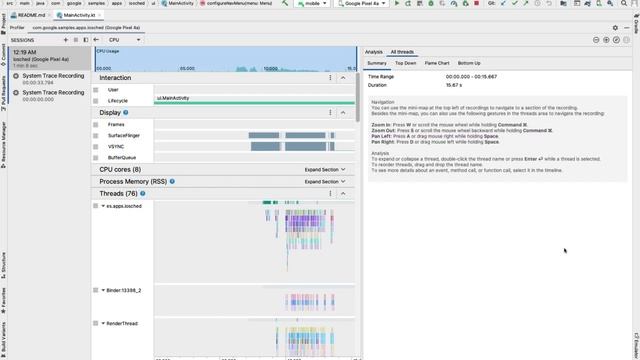Toggle the Binder:13398_2 thread checkbox
Image resolution: width=640 pixels, height=360 pixels.
(96, 290)
